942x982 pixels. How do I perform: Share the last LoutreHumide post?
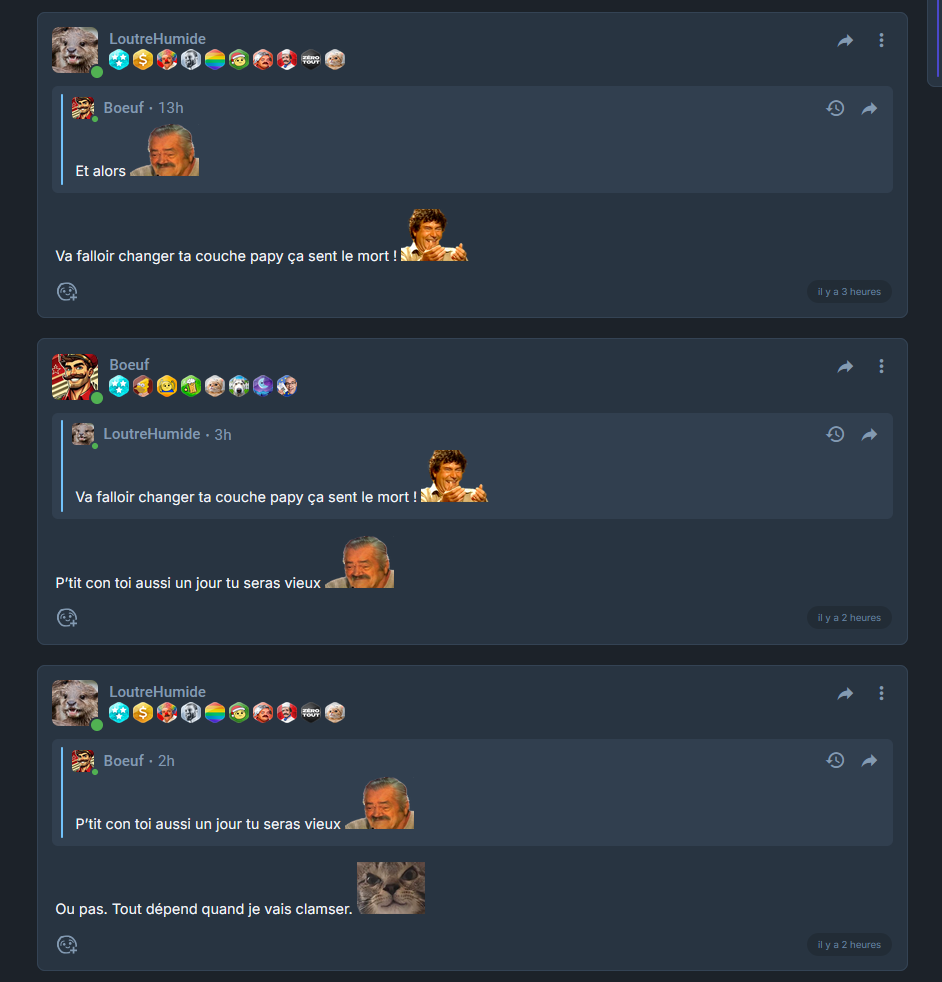[x=845, y=693]
